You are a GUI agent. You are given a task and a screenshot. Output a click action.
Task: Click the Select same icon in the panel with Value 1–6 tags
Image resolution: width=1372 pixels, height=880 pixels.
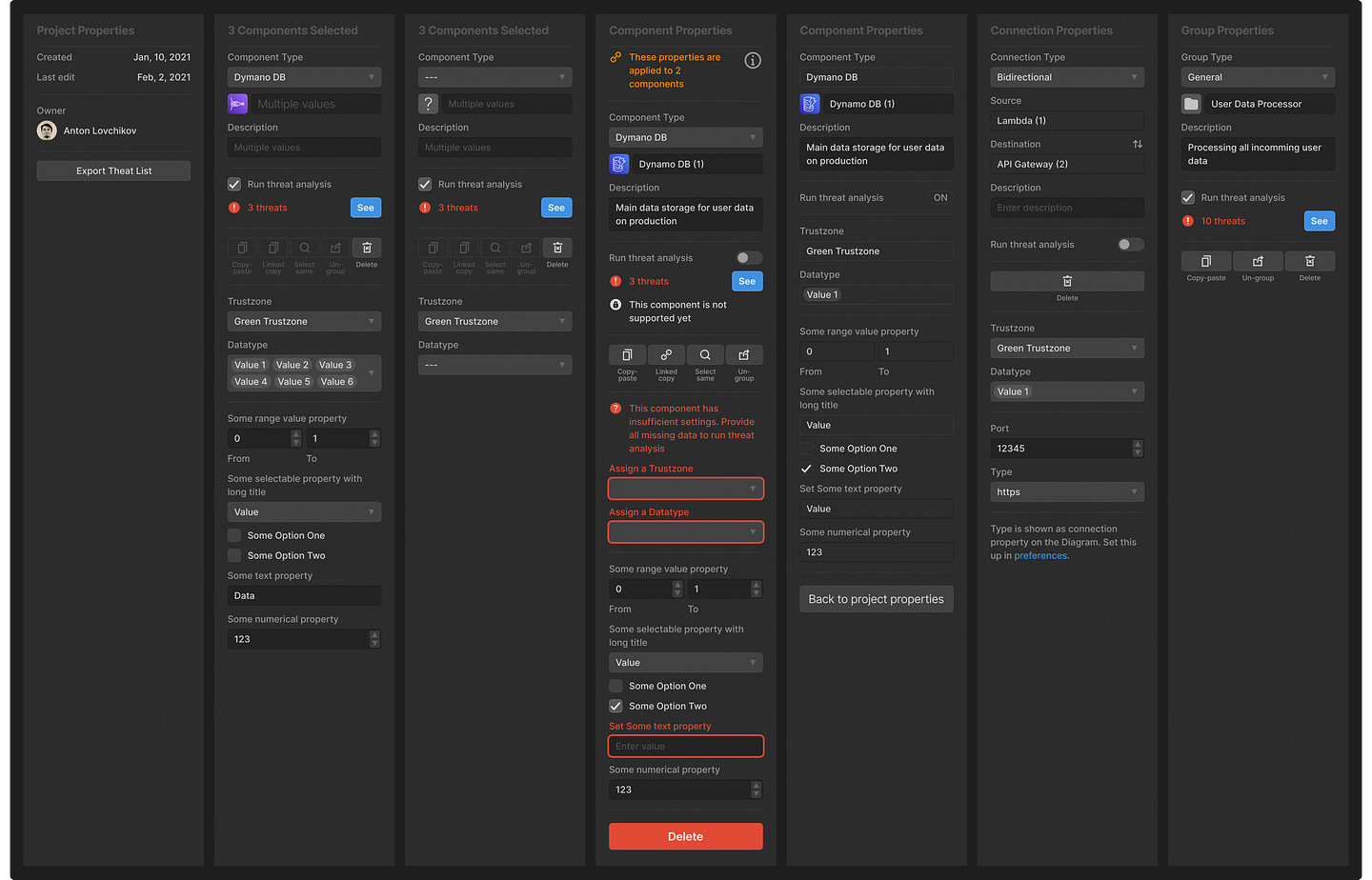pos(304,248)
